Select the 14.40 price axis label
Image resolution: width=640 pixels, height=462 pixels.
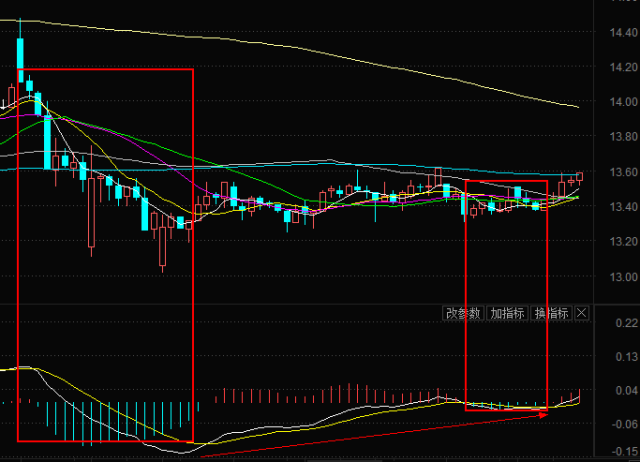(624, 32)
